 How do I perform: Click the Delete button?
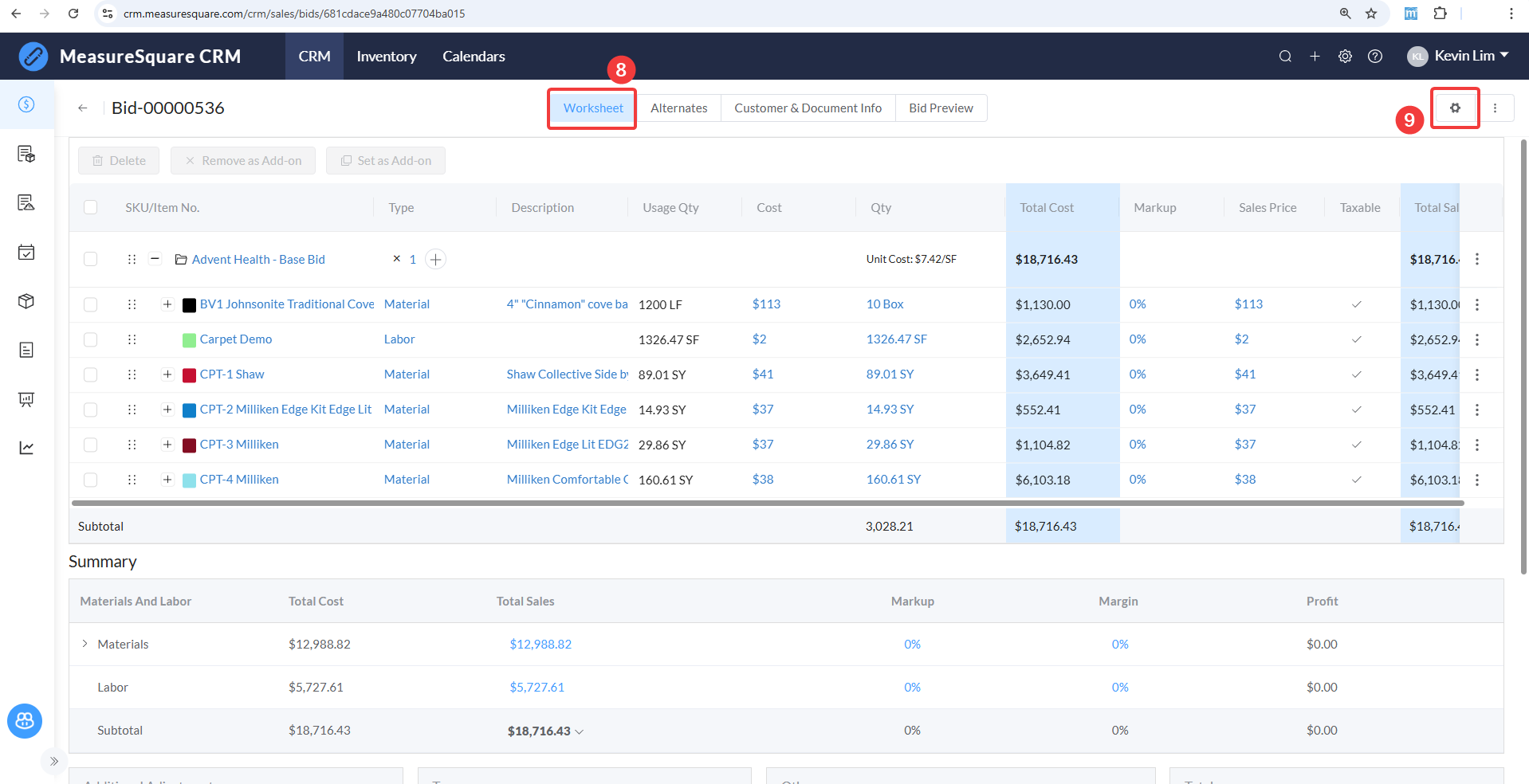[119, 161]
